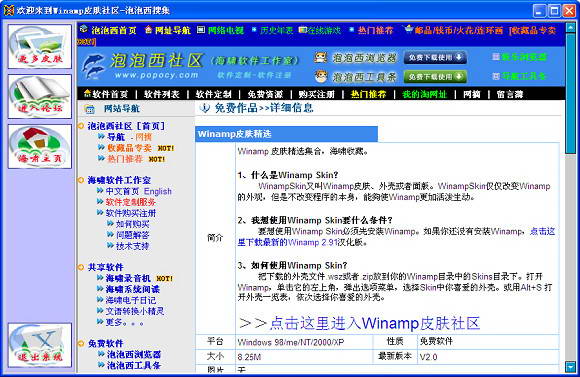The height and width of the screenshot is (377, 580).
Task: Open green link right of browser download button
Action: coord(524,57)
